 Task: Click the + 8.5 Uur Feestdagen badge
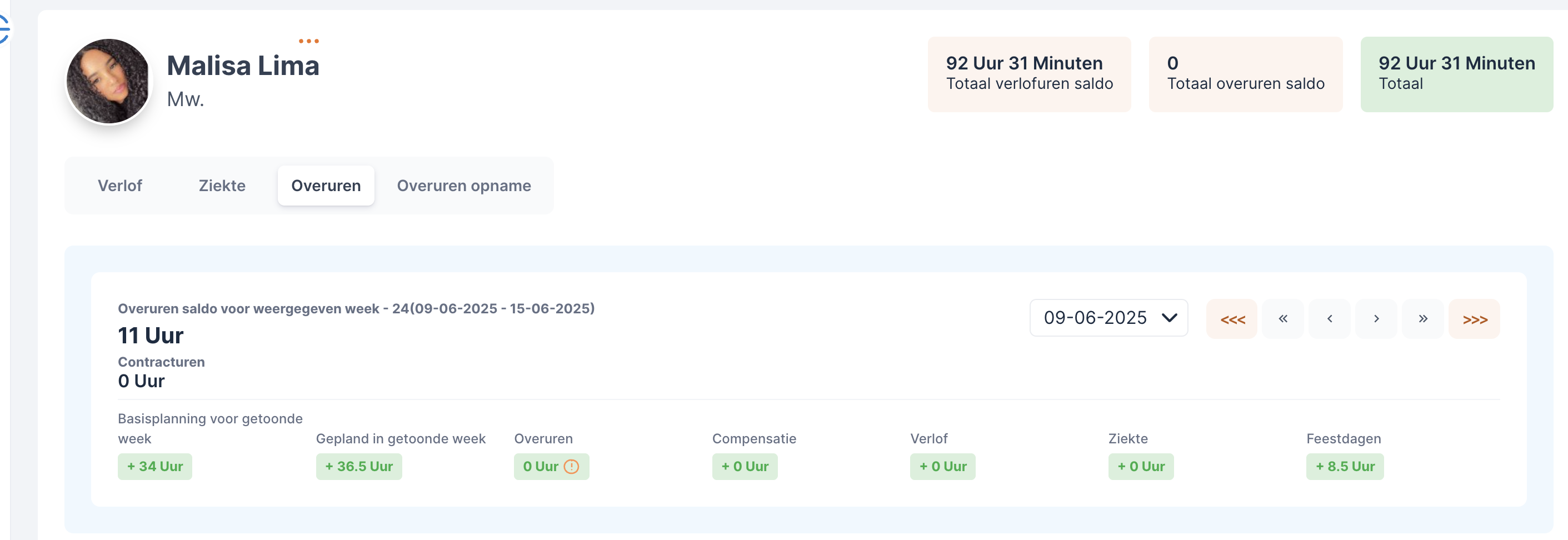click(1345, 466)
